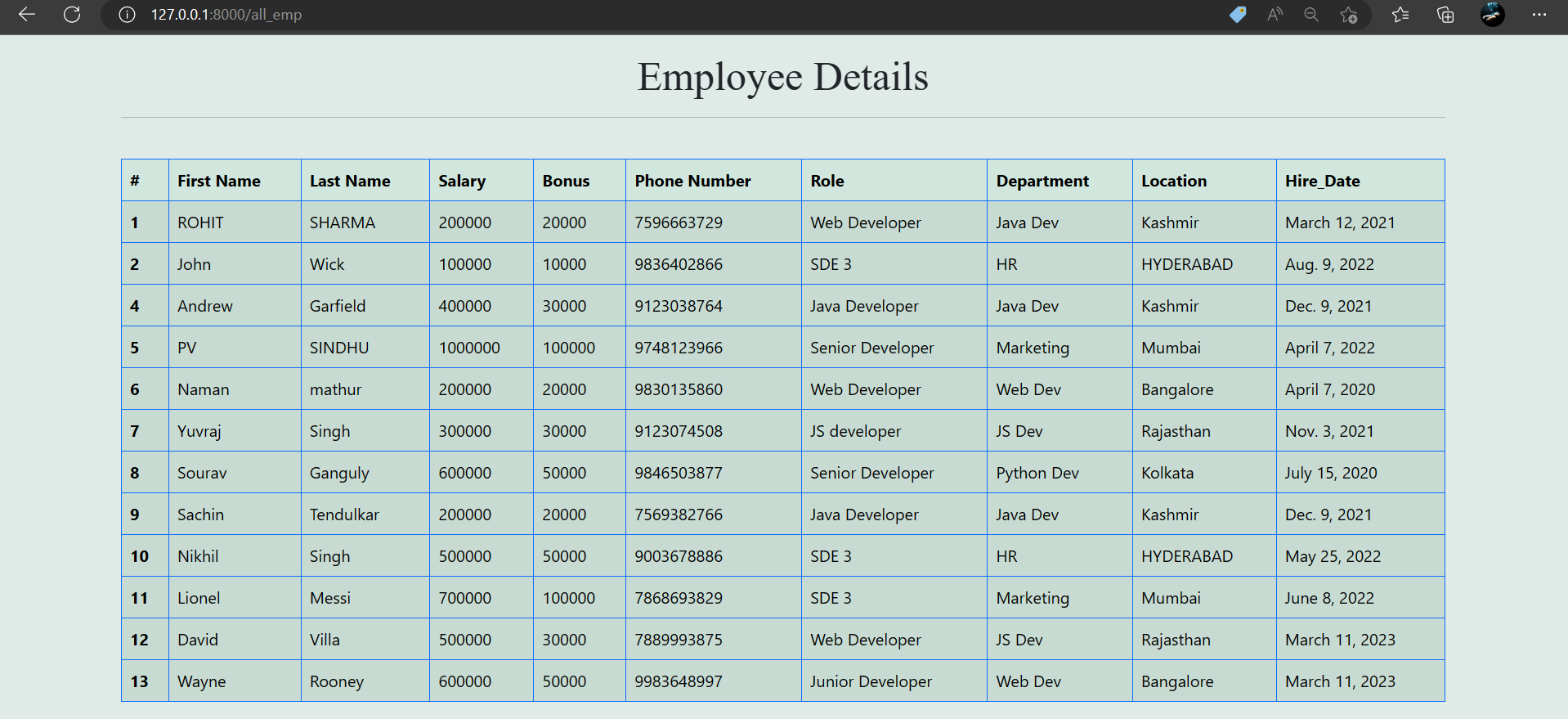Reload the page with refresh icon

pos(72,15)
